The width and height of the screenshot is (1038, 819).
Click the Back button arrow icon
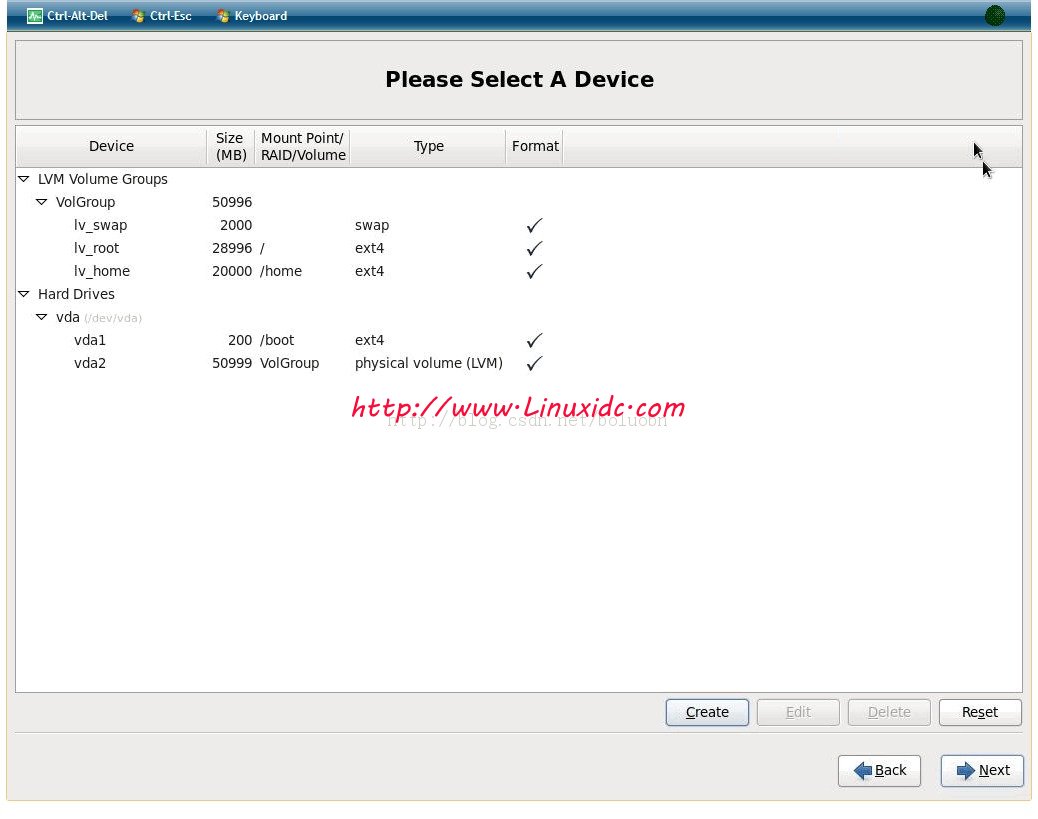862,770
